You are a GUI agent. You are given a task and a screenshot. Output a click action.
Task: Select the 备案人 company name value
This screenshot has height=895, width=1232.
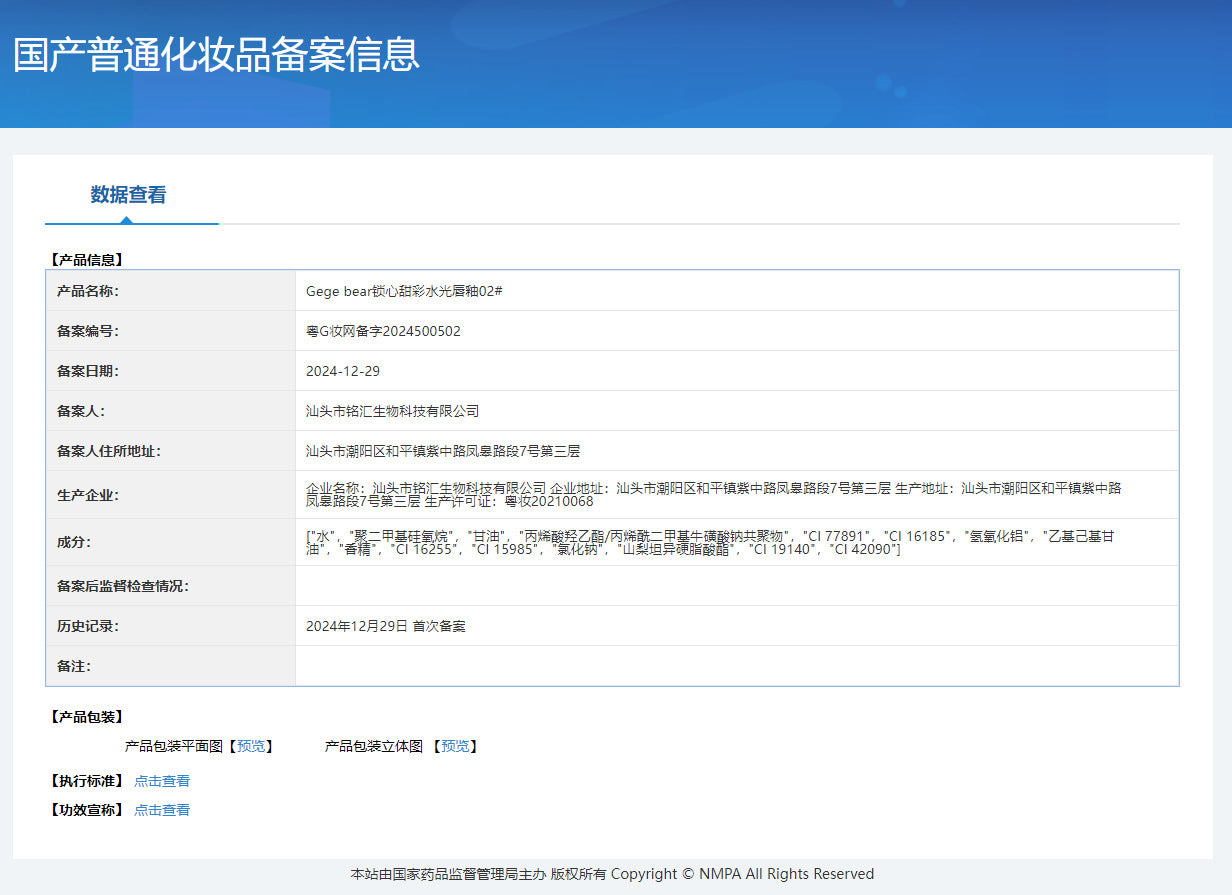392,411
